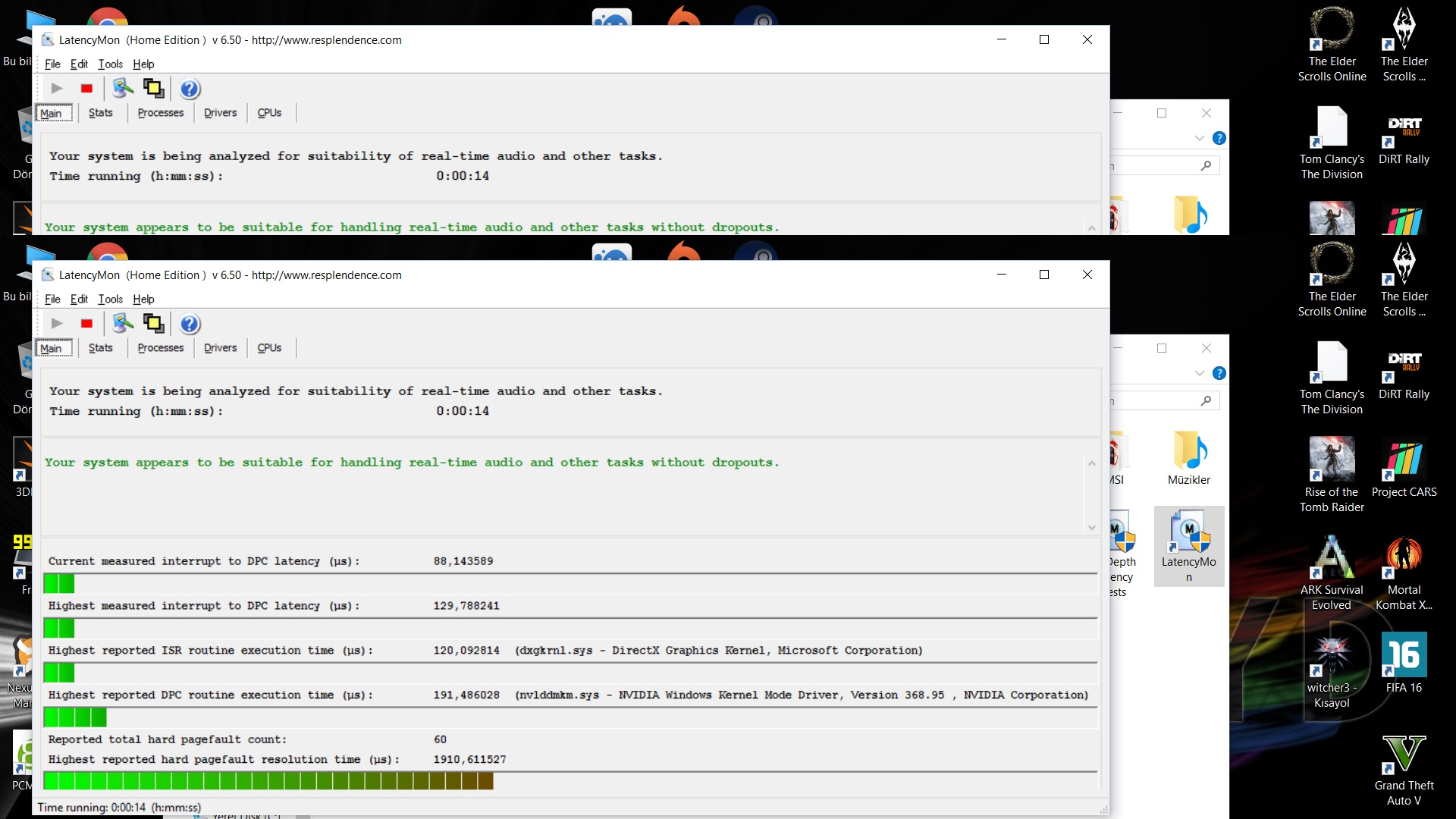The image size is (1456, 819).
Task: Select the Main tab in lower LatencyMon window
Action: 54,348
